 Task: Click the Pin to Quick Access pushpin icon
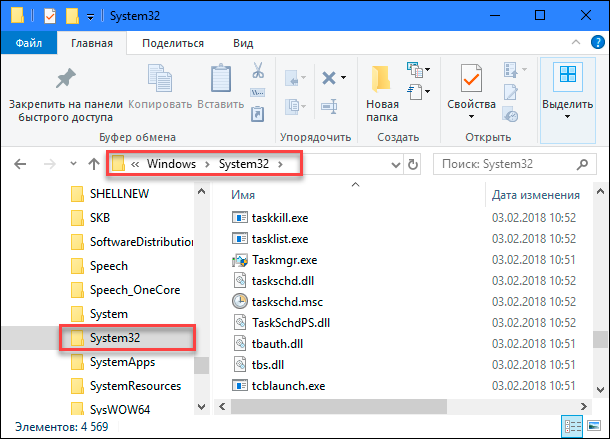pyautogui.click(x=65, y=79)
